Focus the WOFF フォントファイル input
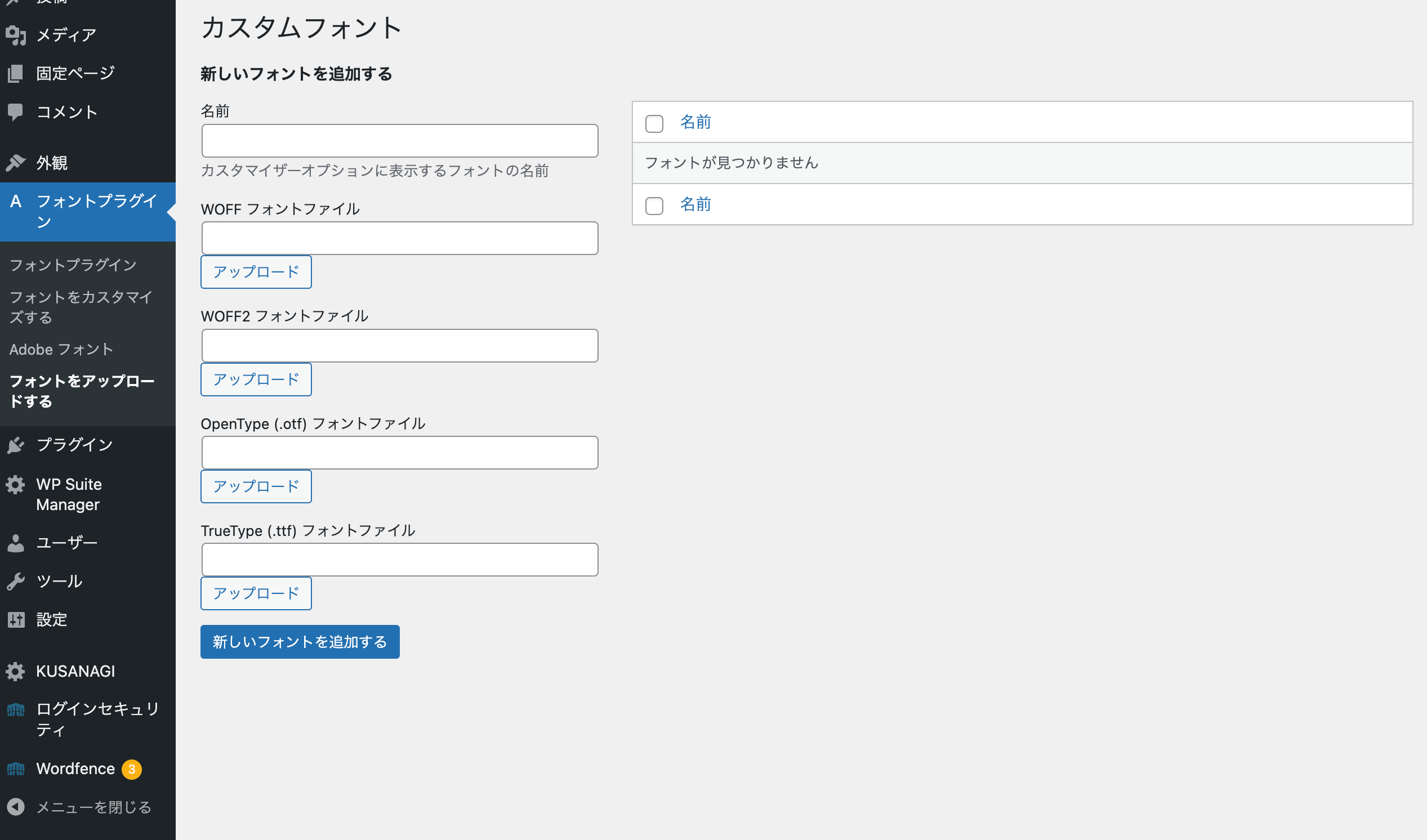Viewport: 1427px width, 840px height. click(x=400, y=238)
